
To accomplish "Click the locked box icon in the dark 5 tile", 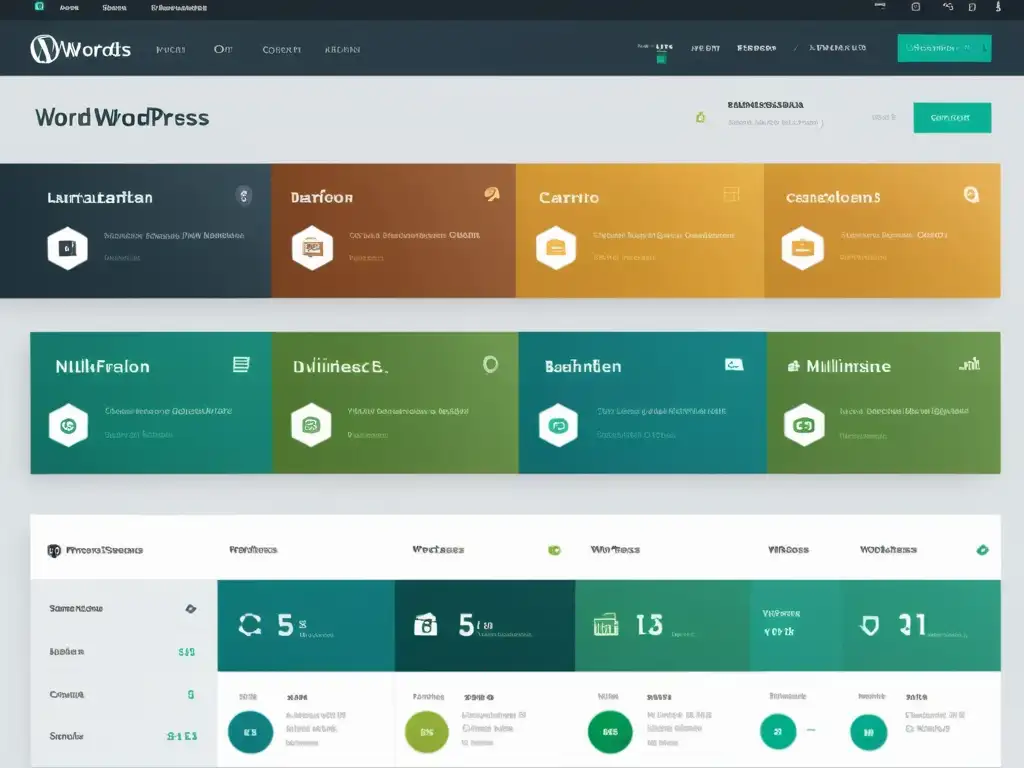I will point(426,625).
